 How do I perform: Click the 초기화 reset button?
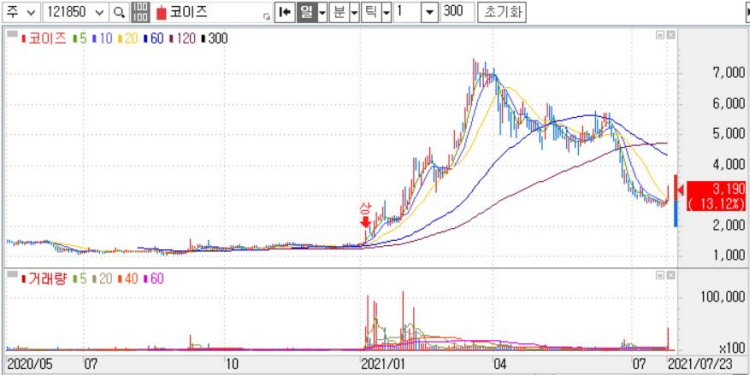tap(502, 12)
